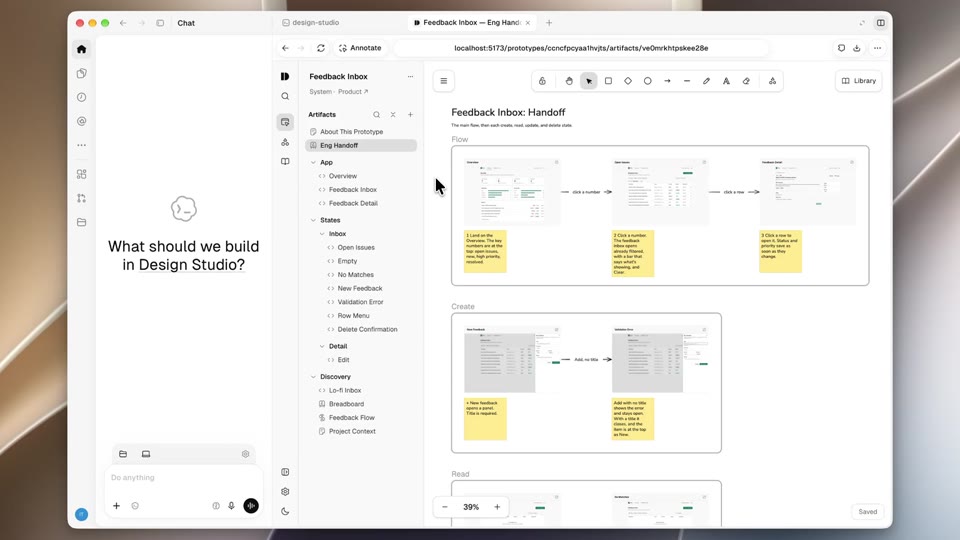
Task: Select the Text tool
Action: (726, 81)
